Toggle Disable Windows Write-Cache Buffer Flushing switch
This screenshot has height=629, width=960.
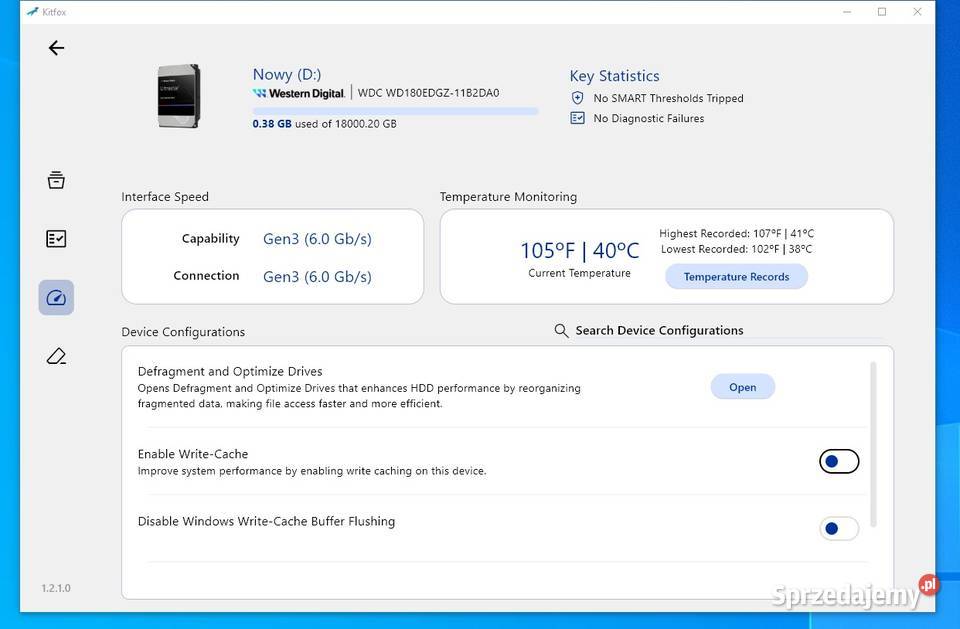[839, 529]
